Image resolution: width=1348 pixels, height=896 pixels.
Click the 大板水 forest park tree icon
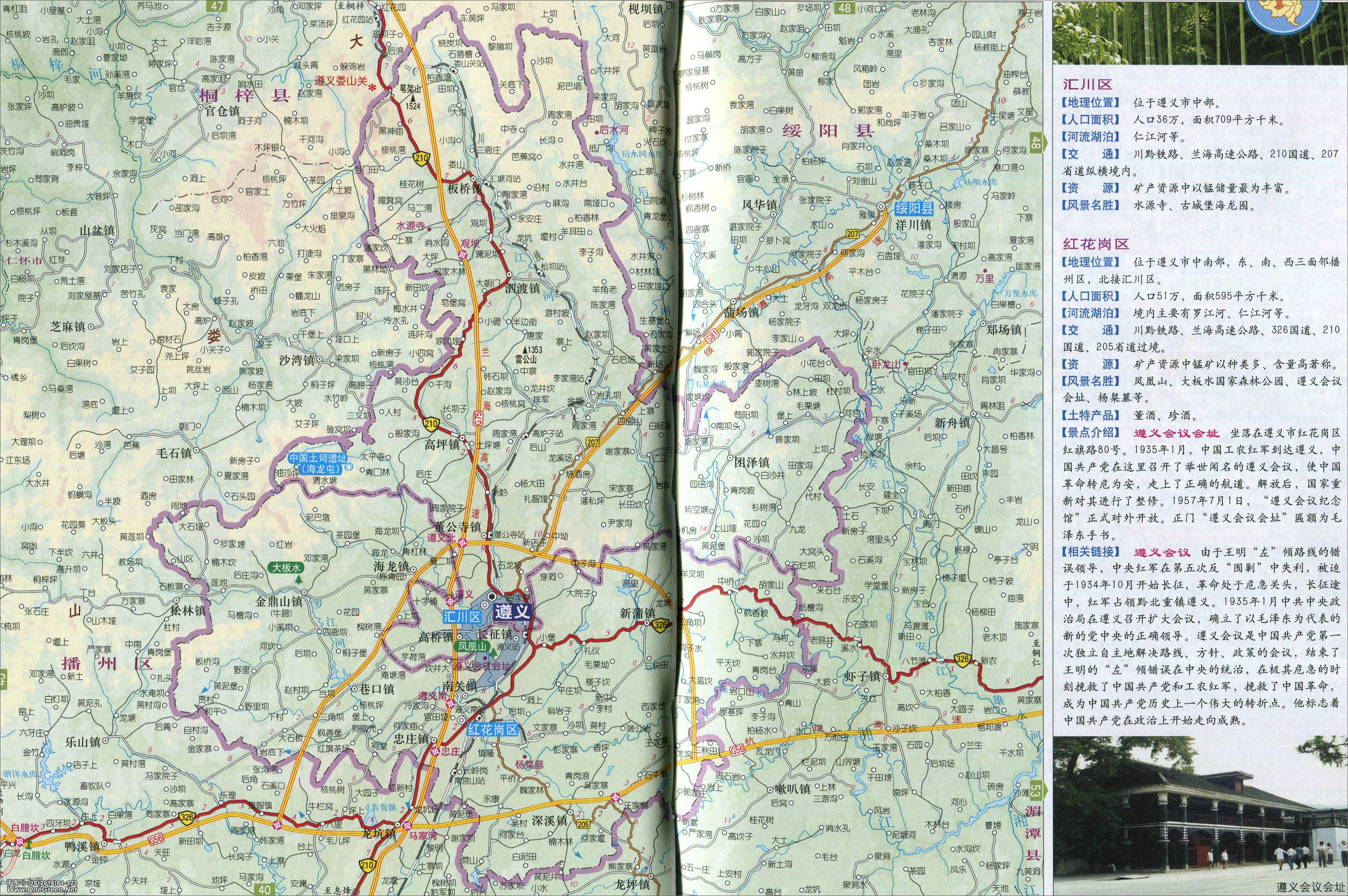pos(298,580)
